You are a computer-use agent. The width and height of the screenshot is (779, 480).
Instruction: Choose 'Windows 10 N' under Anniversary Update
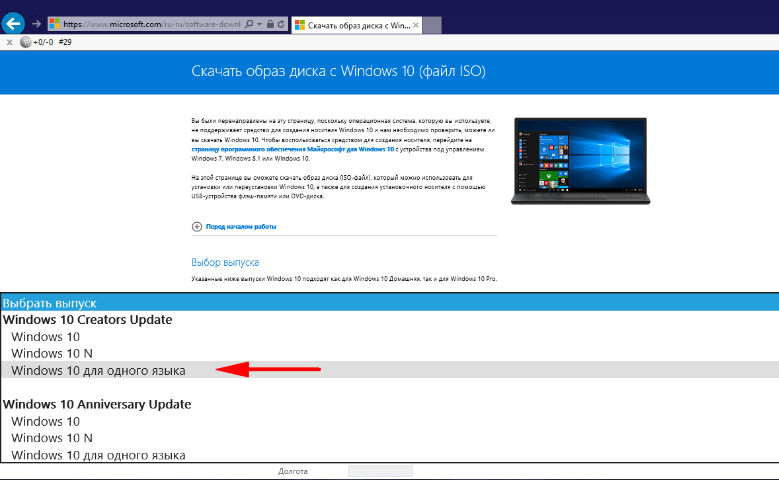point(390,438)
